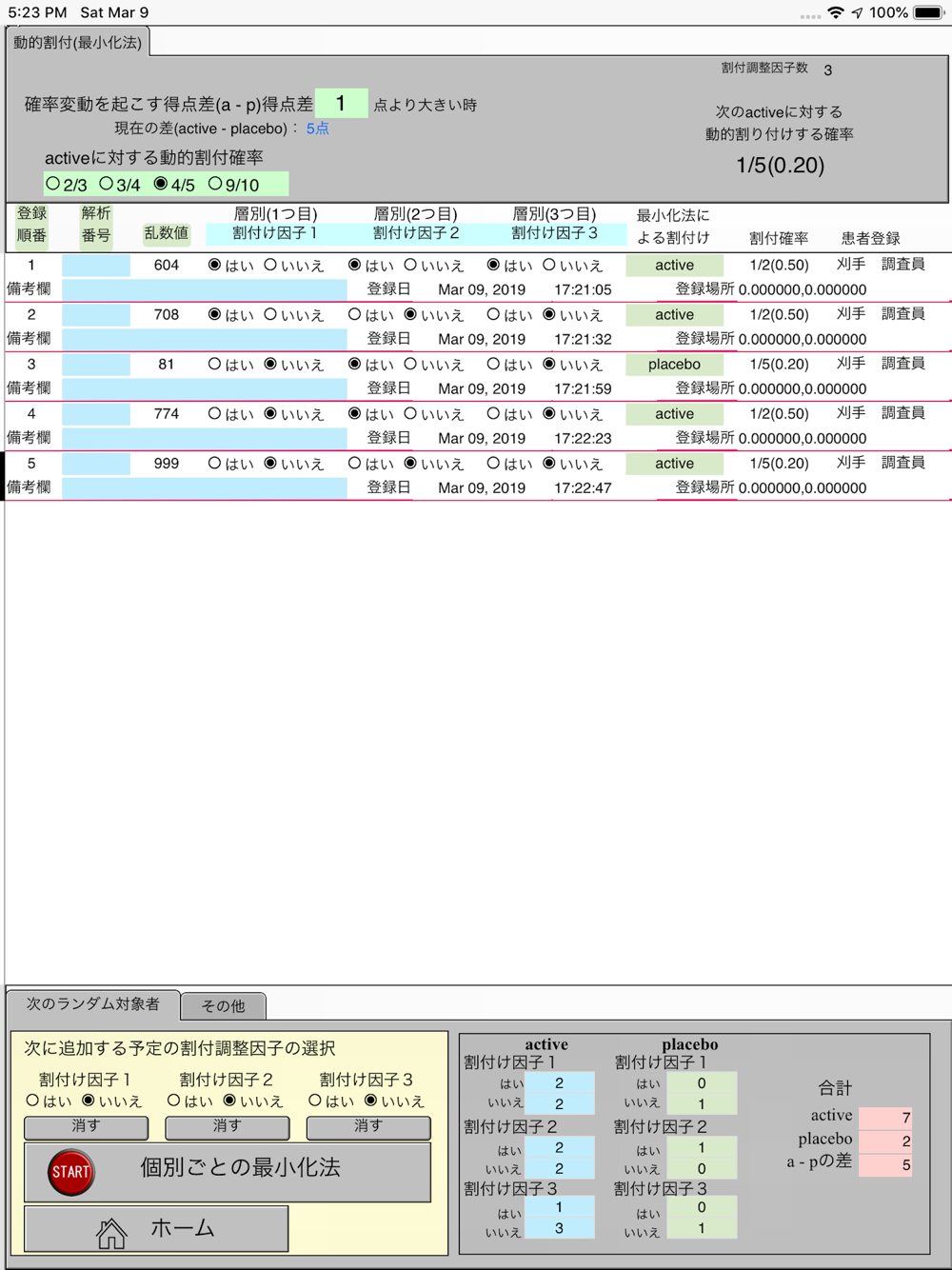Select the 動的割付(最小化法) tab
952x1270 pixels.
click(x=78, y=42)
